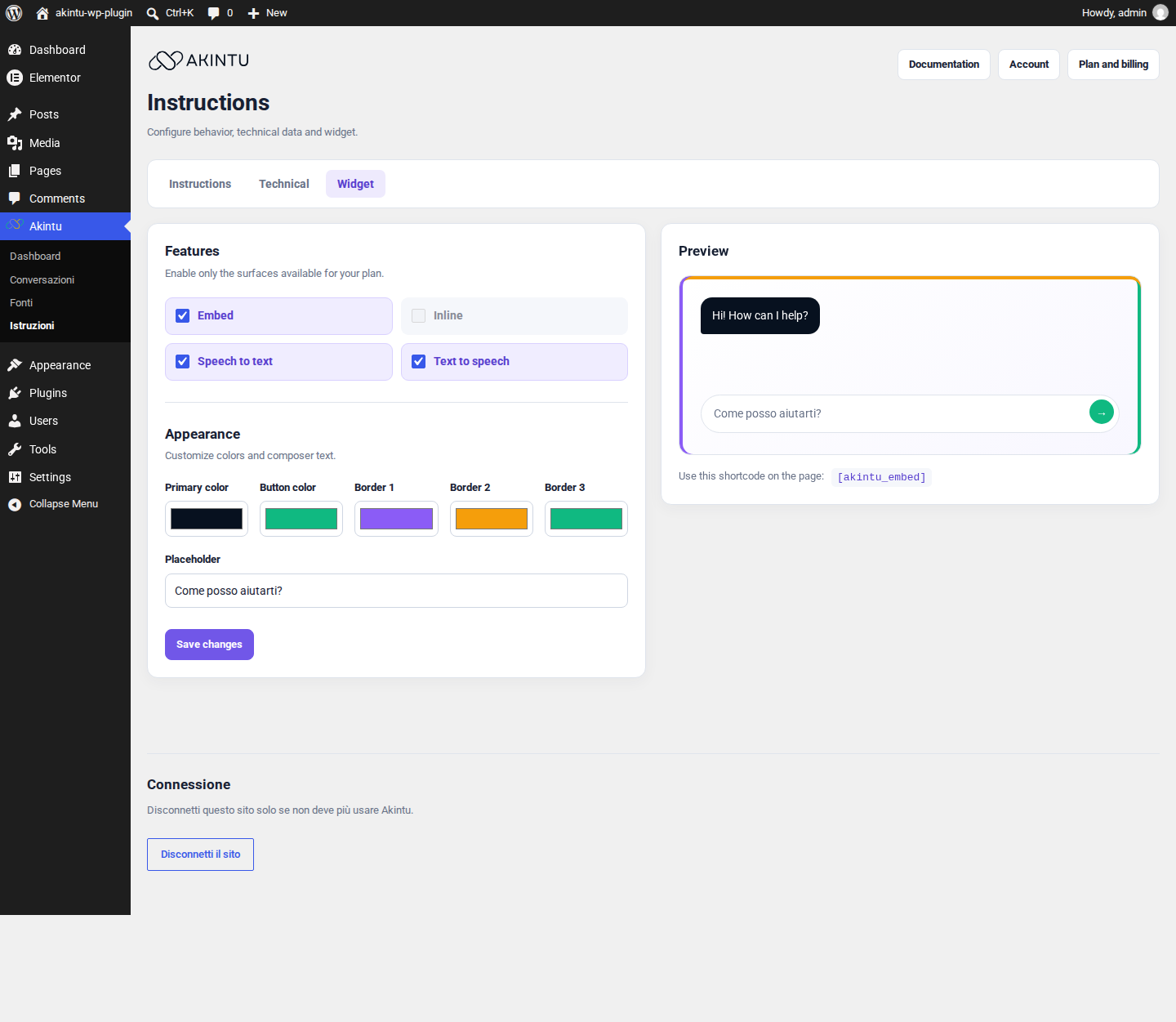Screen dimensions: 1176x1022
Task: Click the WordPress logo icon
Action: (14, 13)
